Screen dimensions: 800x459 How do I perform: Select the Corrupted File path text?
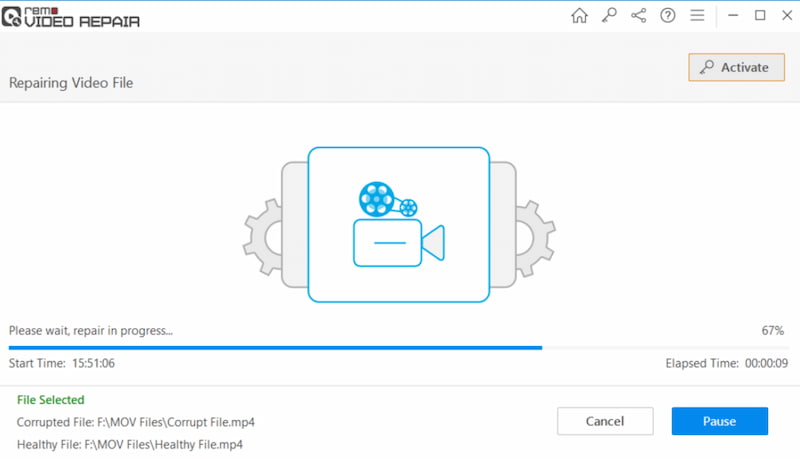[x=136, y=422]
